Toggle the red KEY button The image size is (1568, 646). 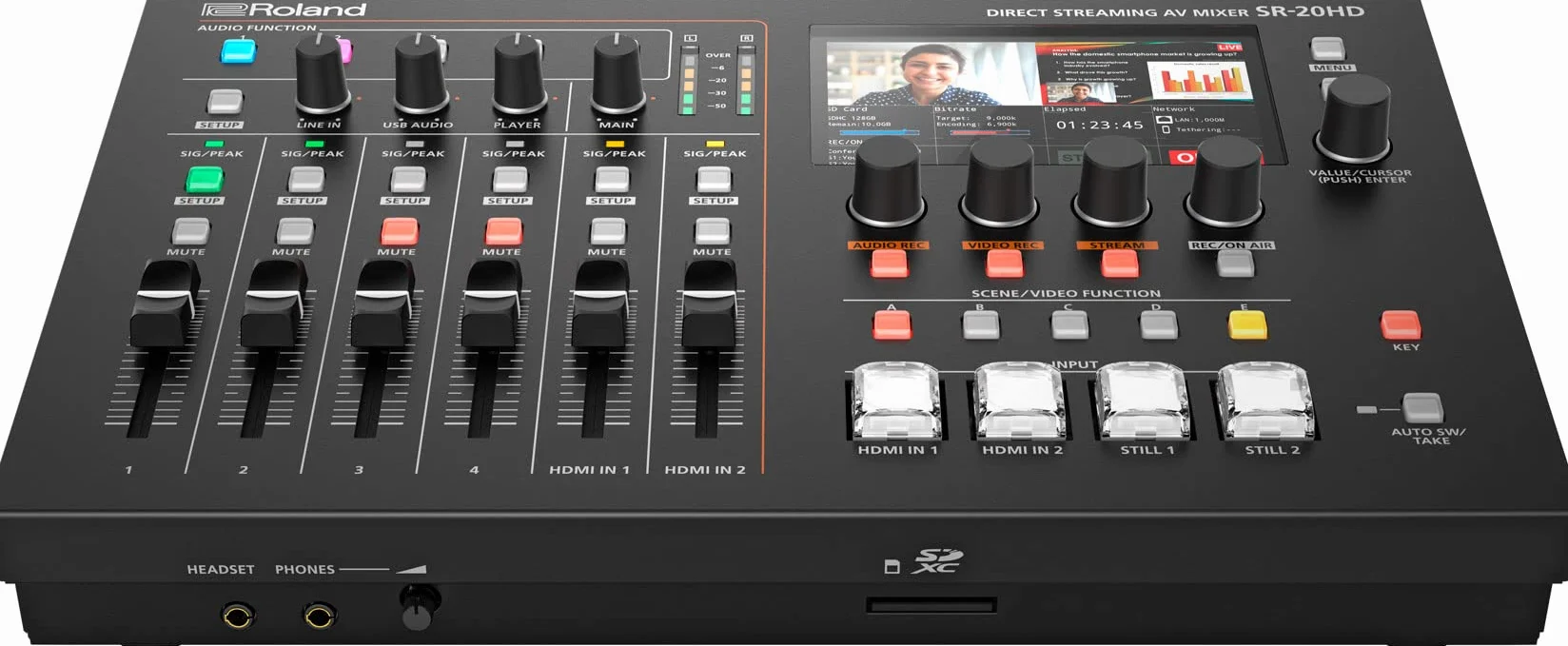pyautogui.click(x=1401, y=324)
